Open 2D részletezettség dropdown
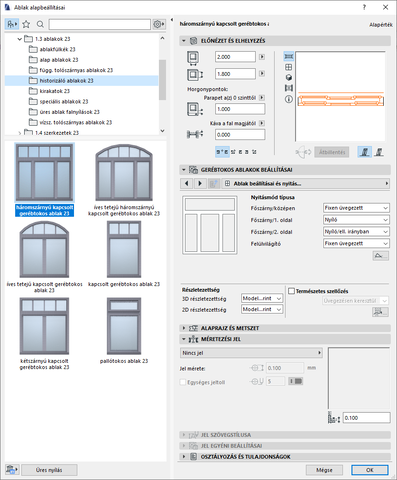Image resolution: width=397 pixels, height=480 pixels. pos(262,309)
